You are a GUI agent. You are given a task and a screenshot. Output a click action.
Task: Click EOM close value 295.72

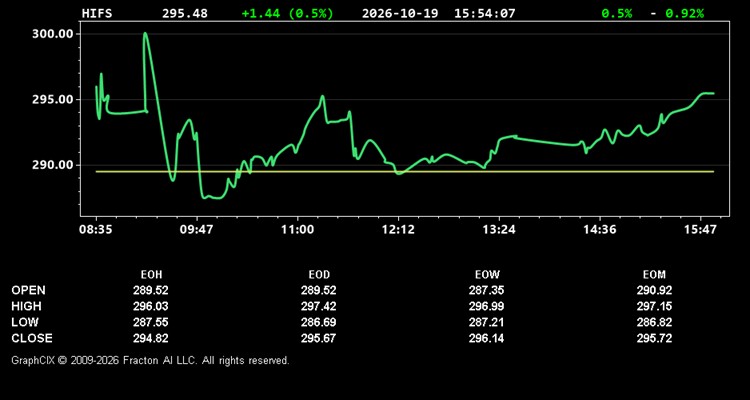654,338
